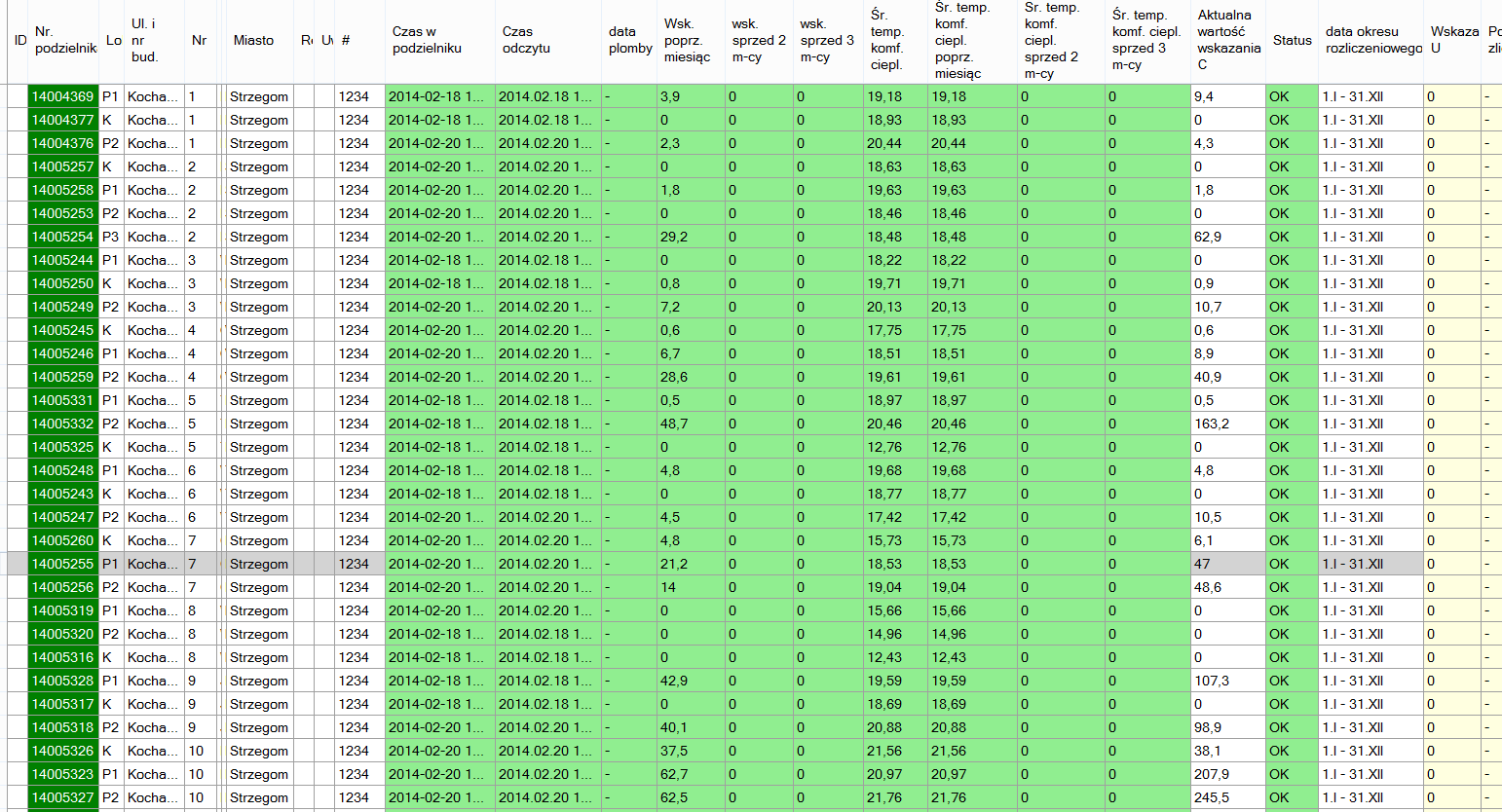
Task: Select cell with number 14005244
Action: point(63,260)
